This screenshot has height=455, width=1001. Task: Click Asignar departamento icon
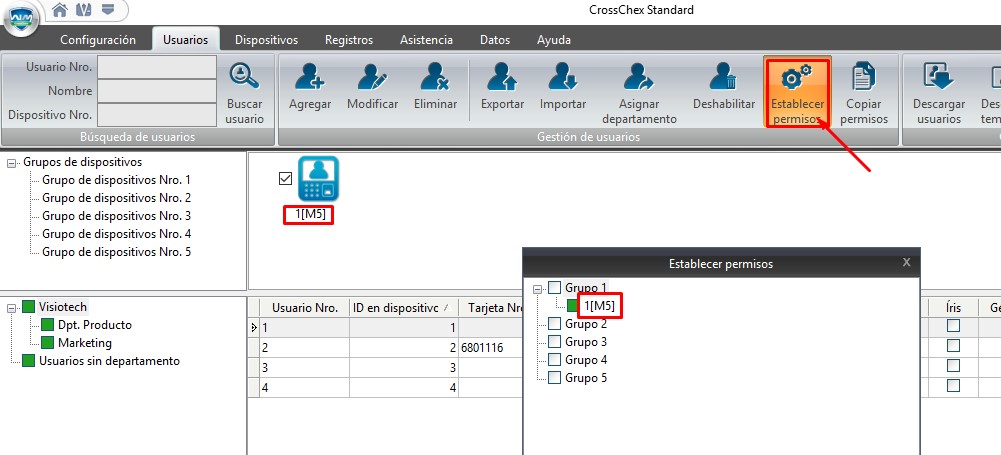click(638, 77)
